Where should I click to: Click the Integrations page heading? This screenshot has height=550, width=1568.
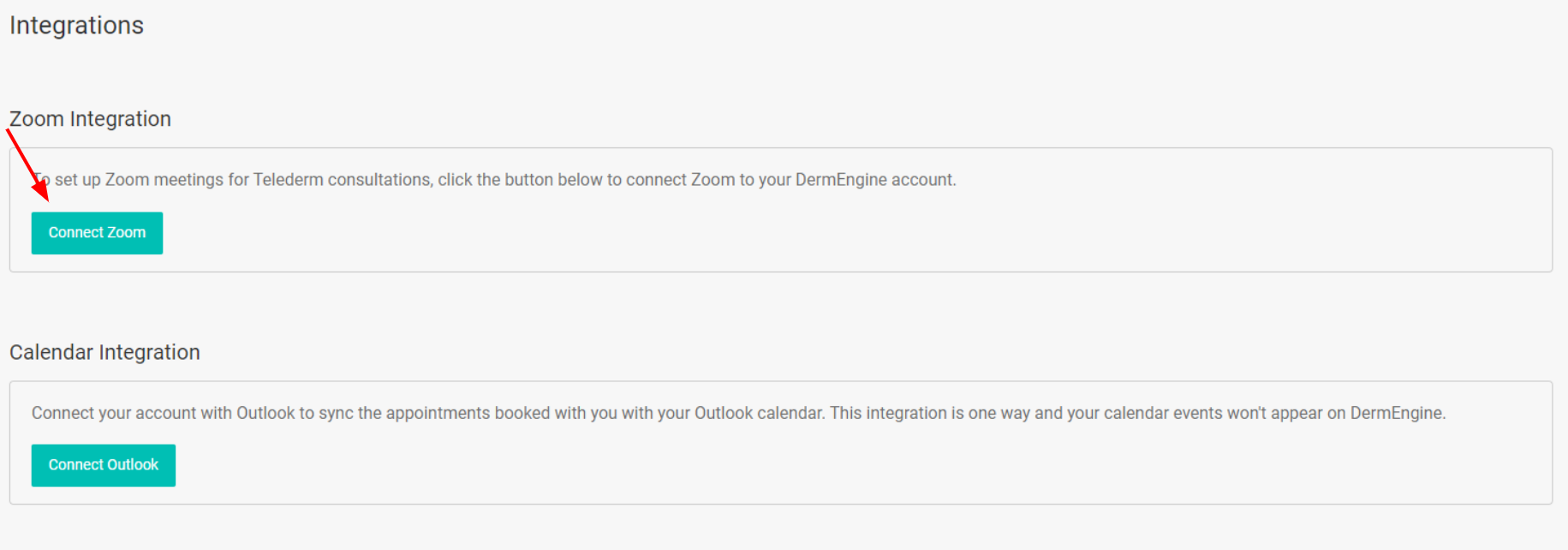tap(76, 26)
